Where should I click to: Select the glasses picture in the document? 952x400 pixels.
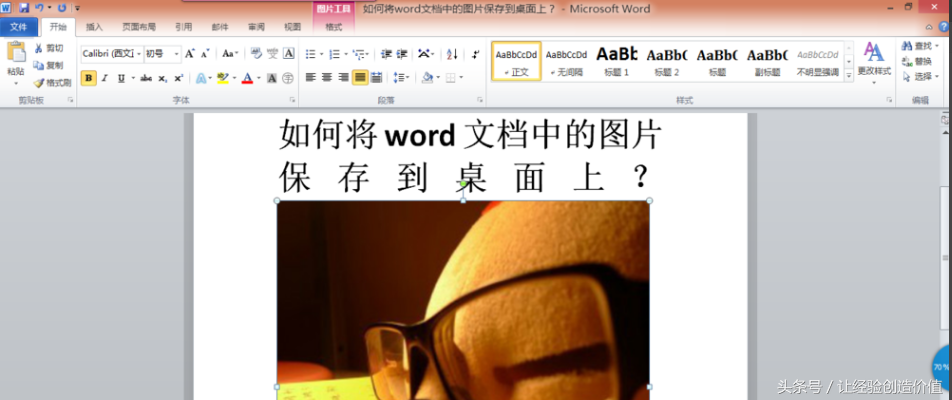pyautogui.click(x=463, y=300)
